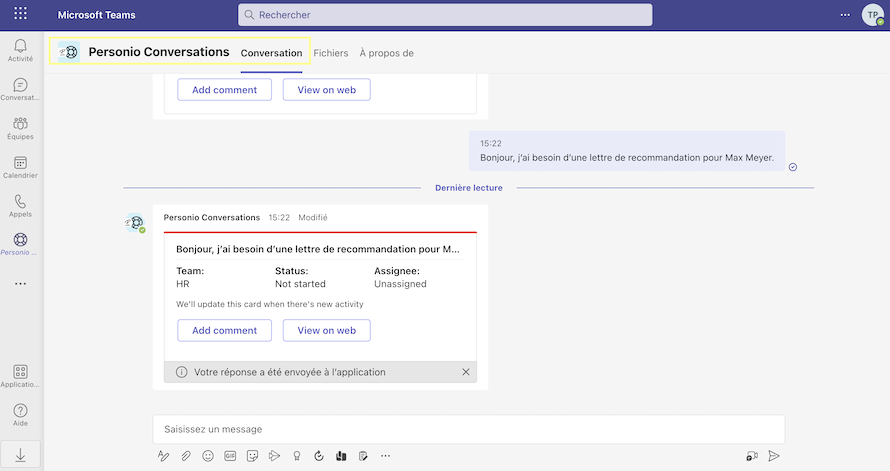This screenshot has width=890, height=471.
Task: Click the Microsoft Teams title
Action: [x=96, y=15]
